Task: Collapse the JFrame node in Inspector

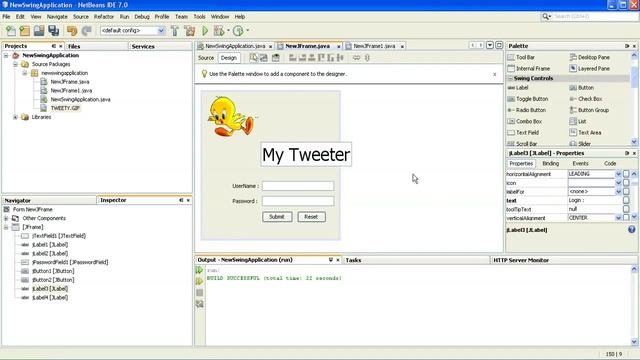Action: click(6, 227)
